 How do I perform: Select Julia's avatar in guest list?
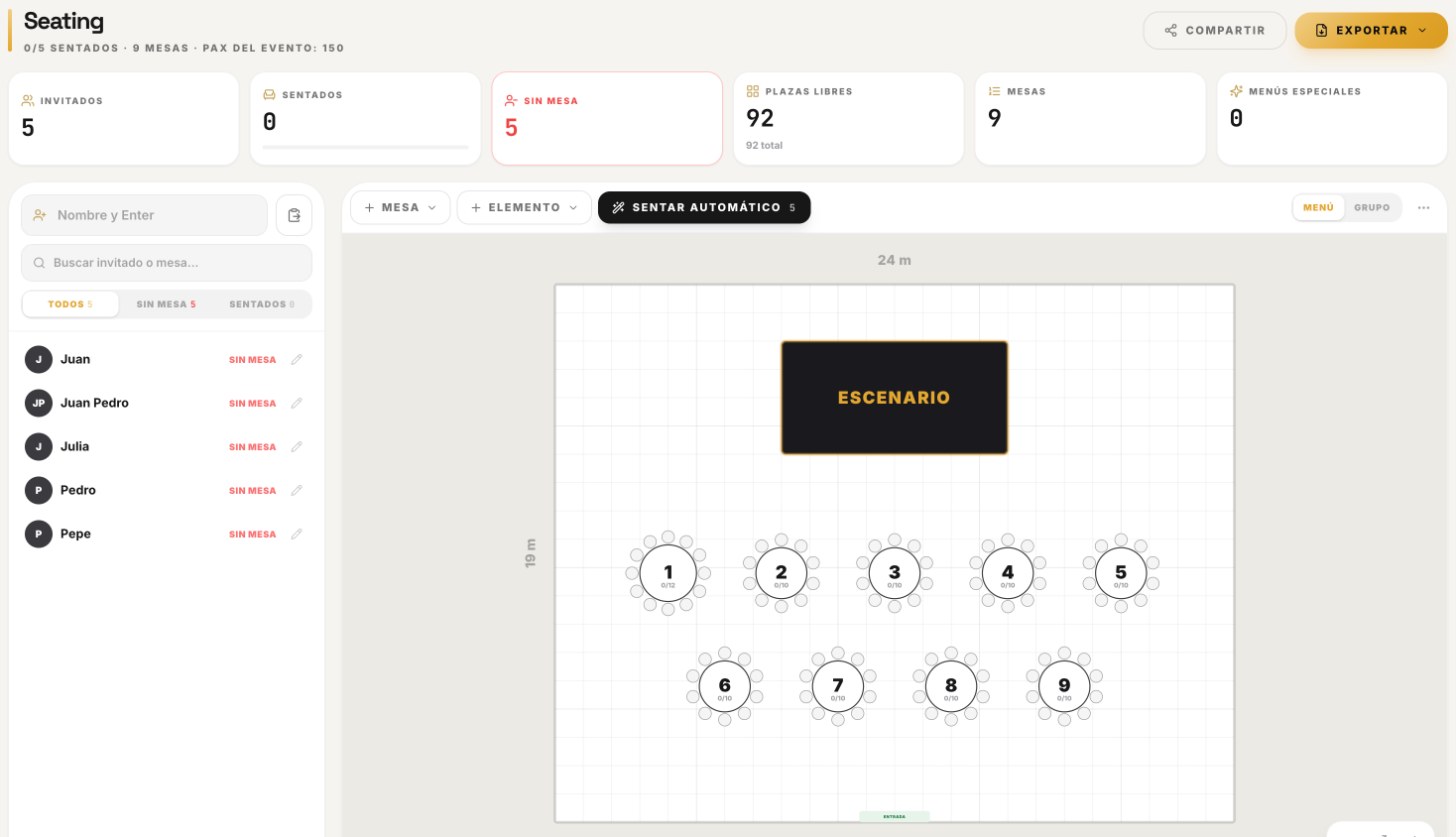[x=38, y=447]
